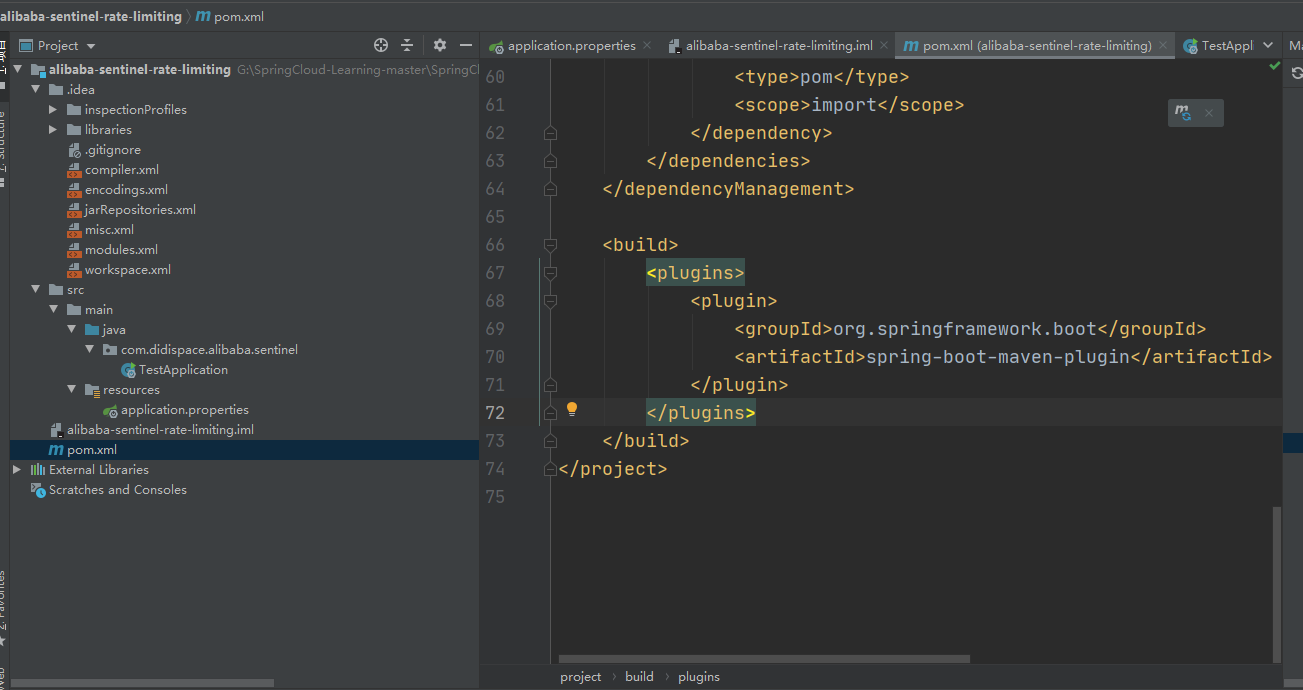Fold the <plugins> element on line 67
Screen dimensions: 1303x690
(x=549, y=273)
